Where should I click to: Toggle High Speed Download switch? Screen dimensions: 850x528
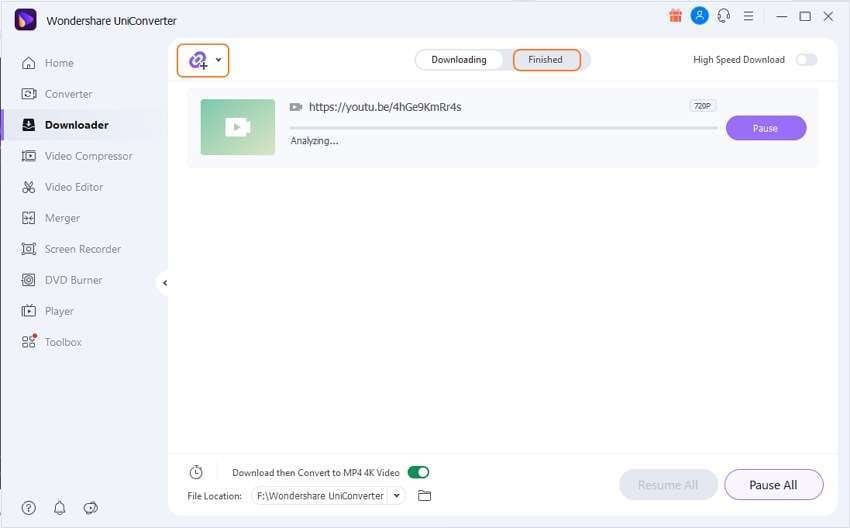[806, 60]
